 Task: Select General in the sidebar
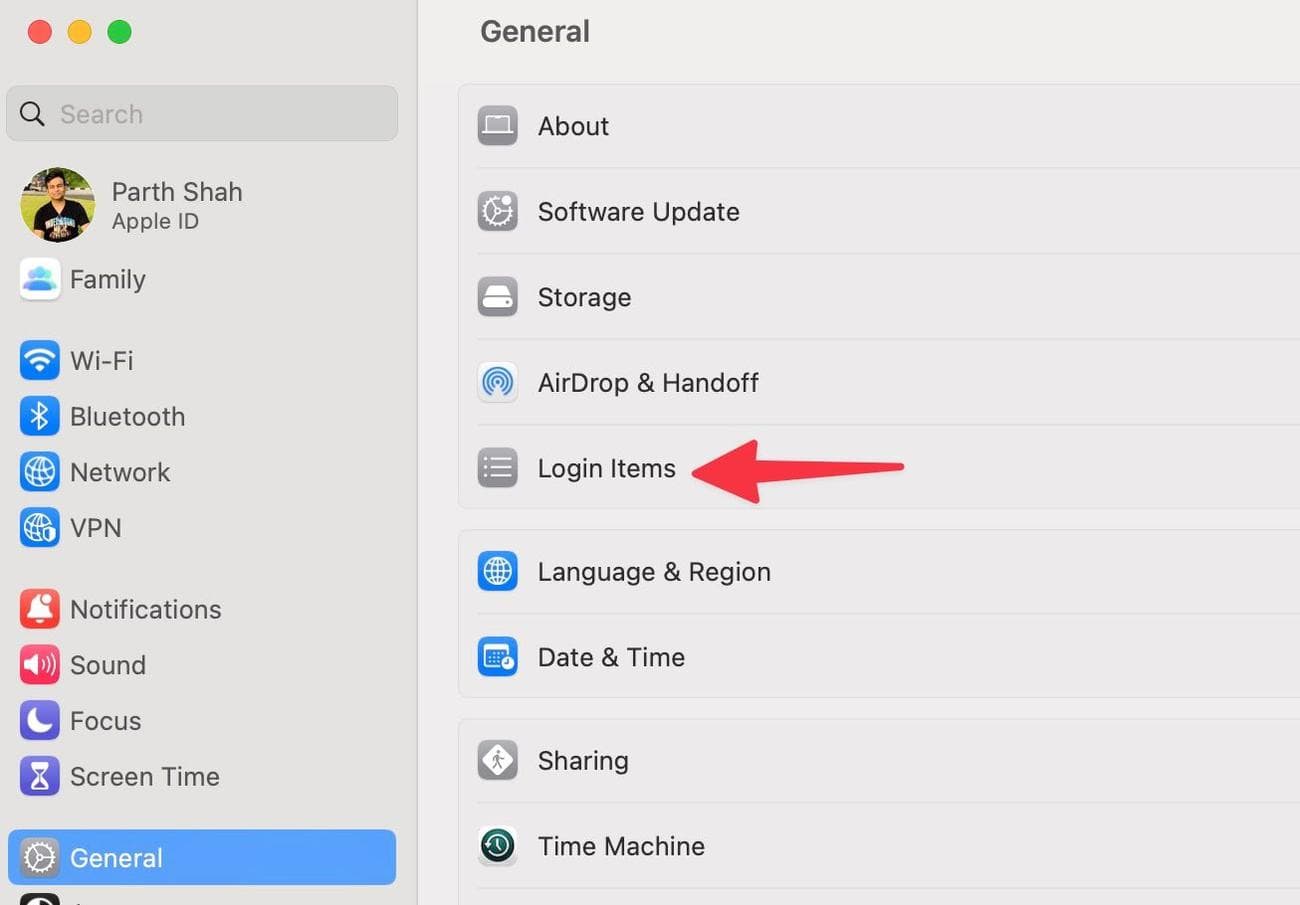[x=115, y=857]
